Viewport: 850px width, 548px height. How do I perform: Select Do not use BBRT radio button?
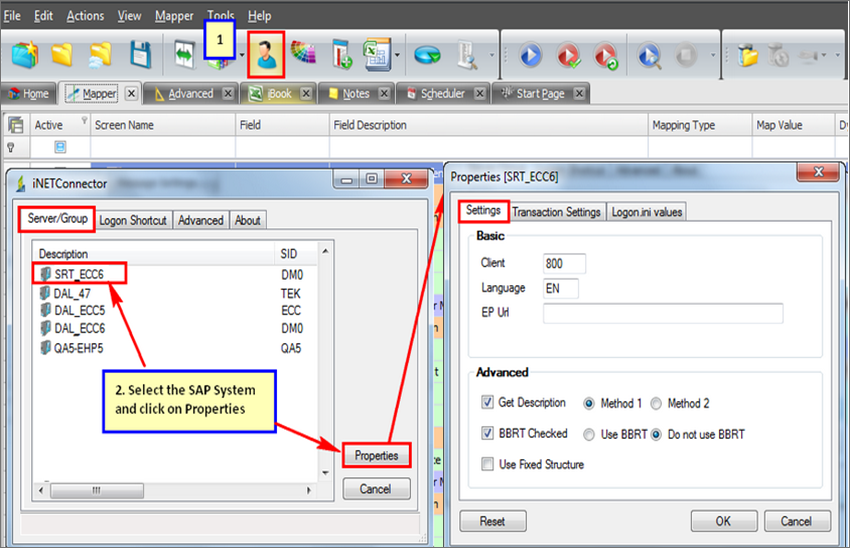click(656, 435)
